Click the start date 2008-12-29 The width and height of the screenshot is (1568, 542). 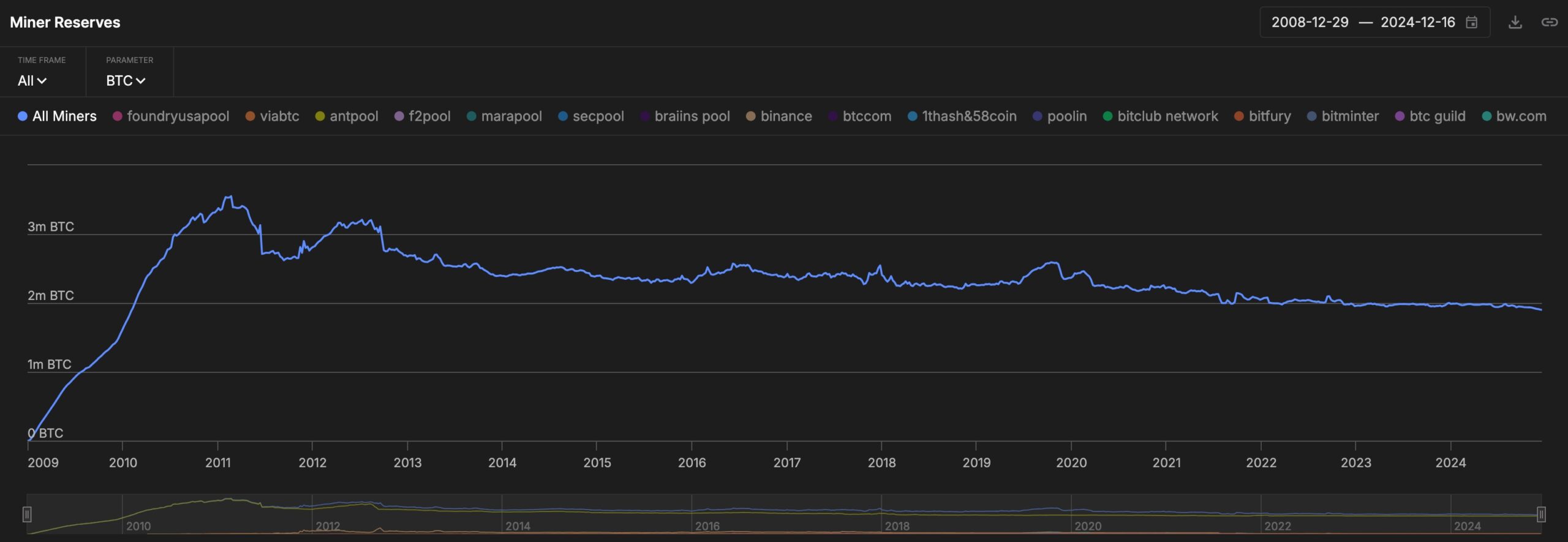click(x=1310, y=23)
